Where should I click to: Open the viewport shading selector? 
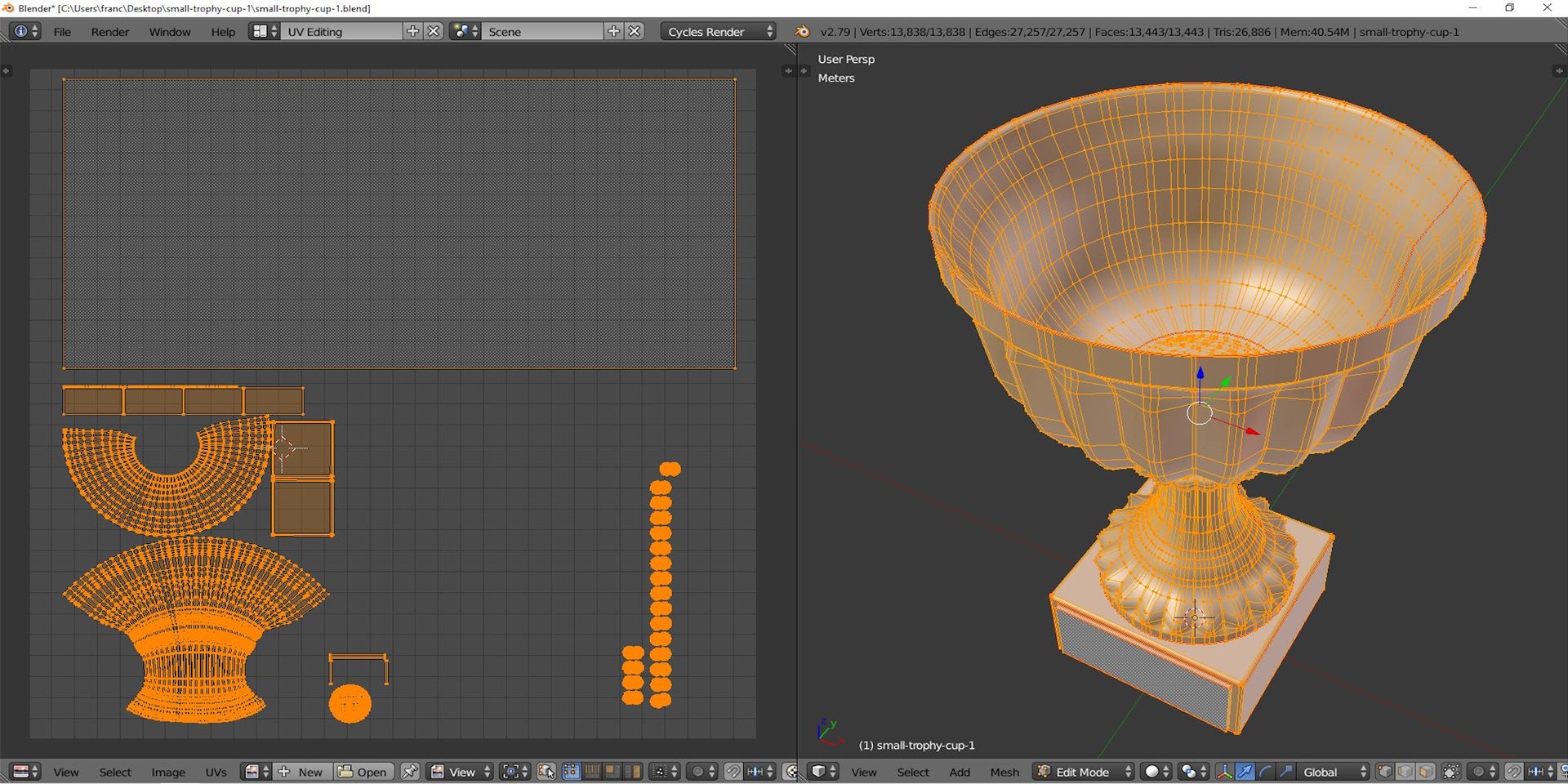(1156, 772)
